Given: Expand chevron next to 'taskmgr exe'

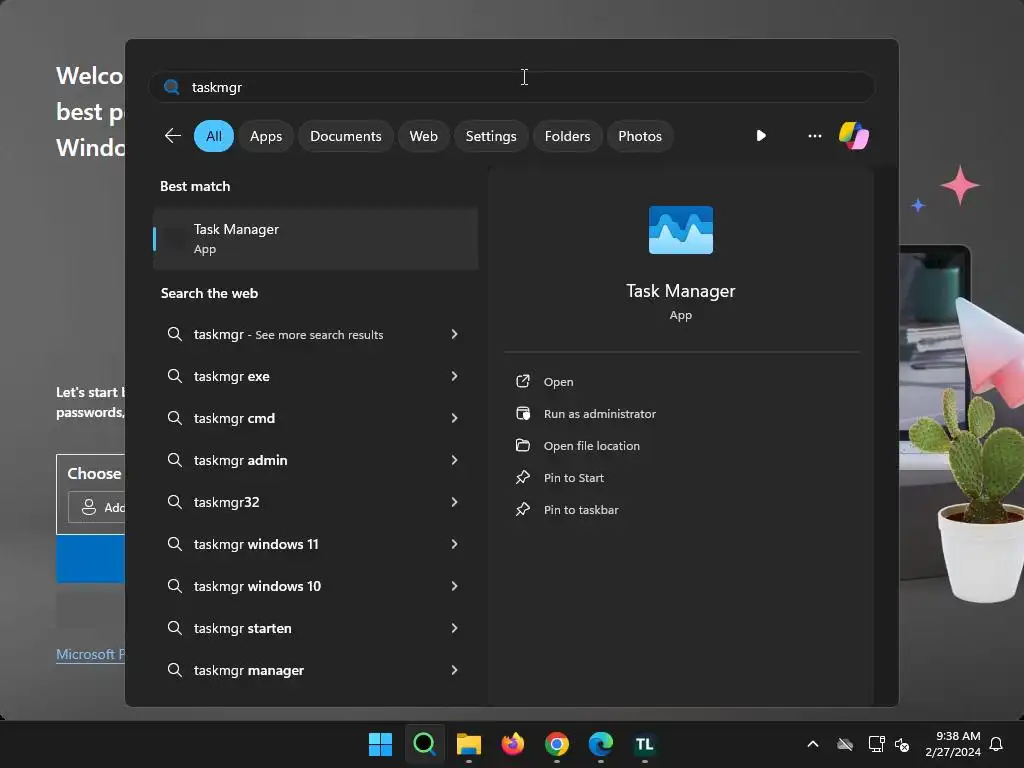Looking at the screenshot, I should pos(455,376).
